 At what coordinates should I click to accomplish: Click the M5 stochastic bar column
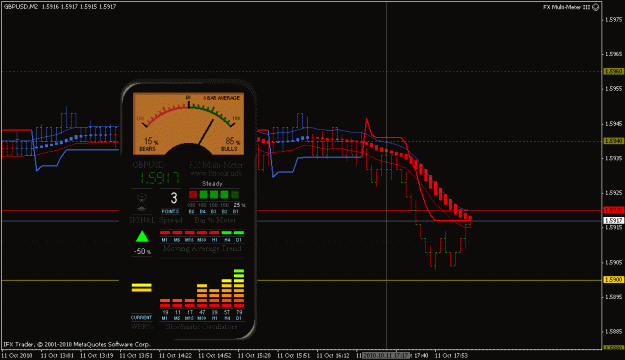[x=177, y=303]
